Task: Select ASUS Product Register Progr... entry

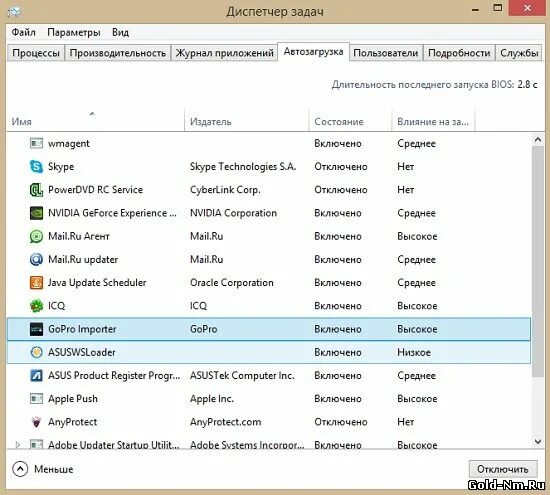Action: (x=114, y=375)
